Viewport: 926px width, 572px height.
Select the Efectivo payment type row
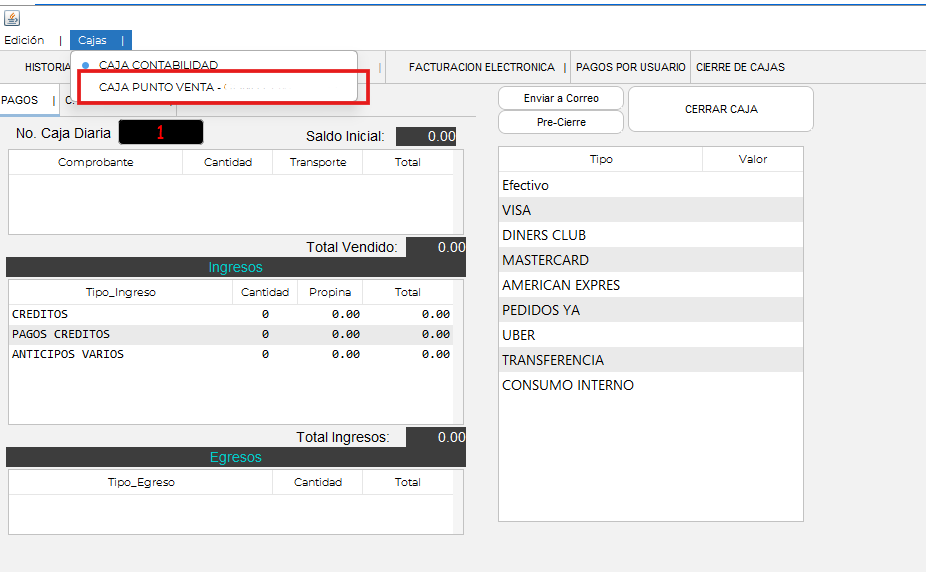650,185
